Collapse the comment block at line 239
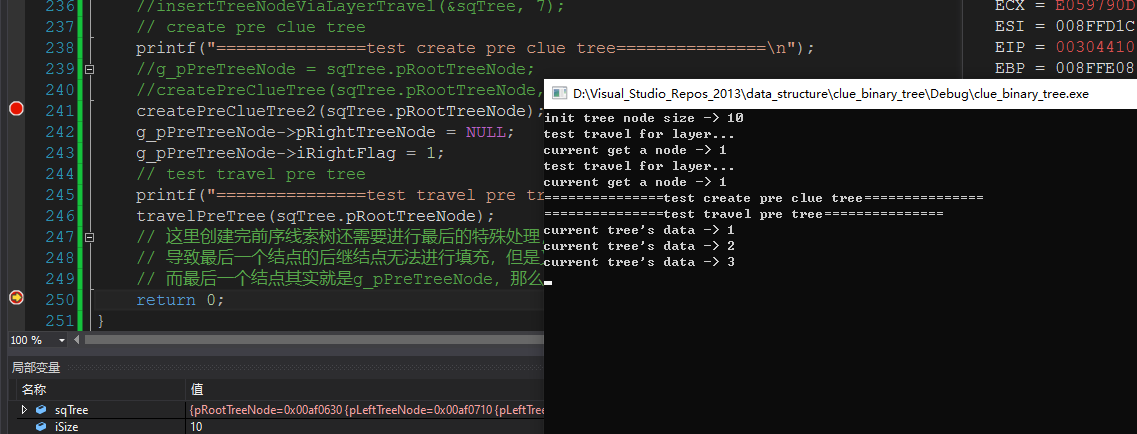The height and width of the screenshot is (434, 1137). (x=89, y=70)
